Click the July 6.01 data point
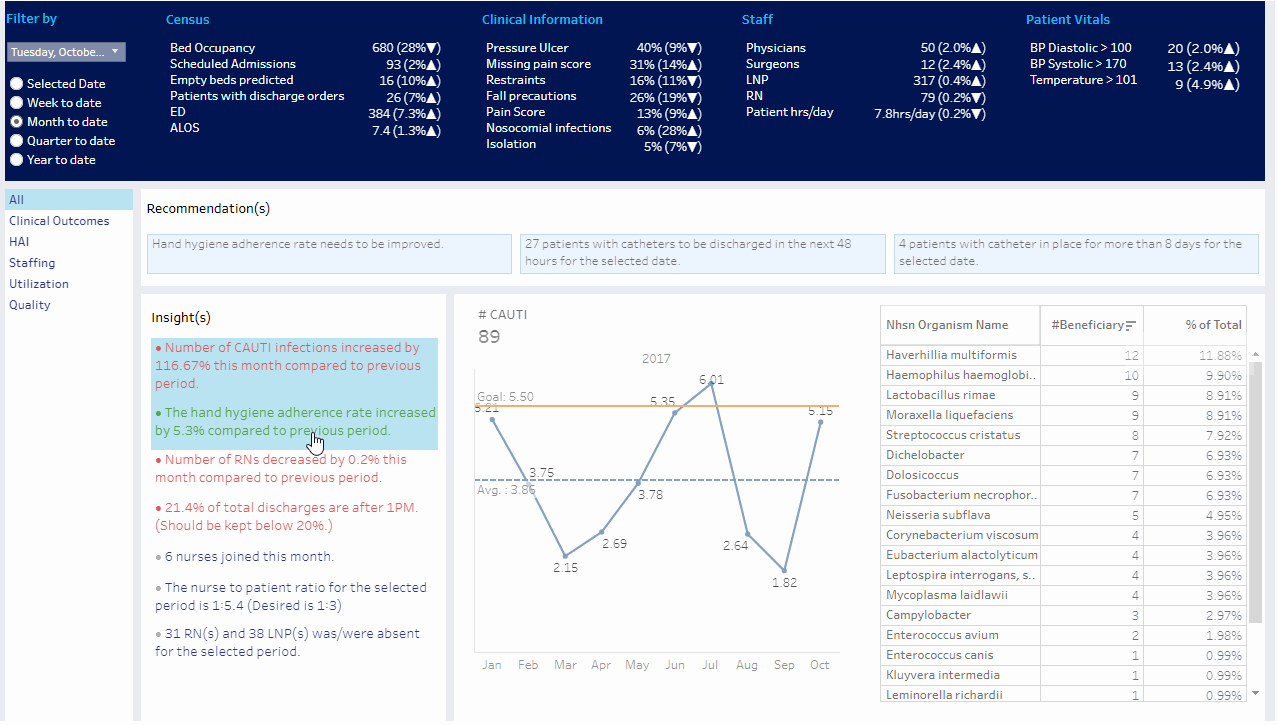Image resolution: width=1278 pixels, height=725 pixels. (711, 383)
